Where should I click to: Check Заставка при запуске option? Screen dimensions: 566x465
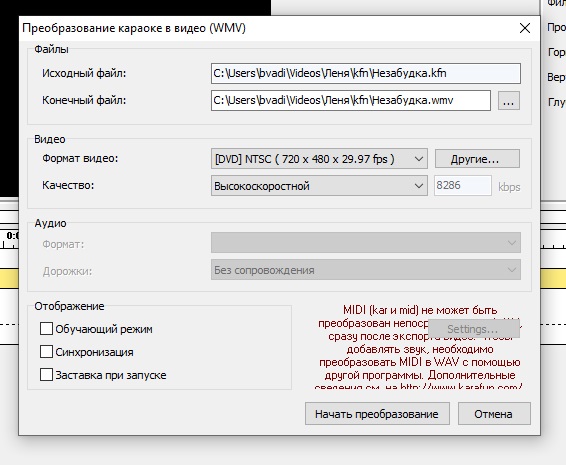[x=46, y=375]
